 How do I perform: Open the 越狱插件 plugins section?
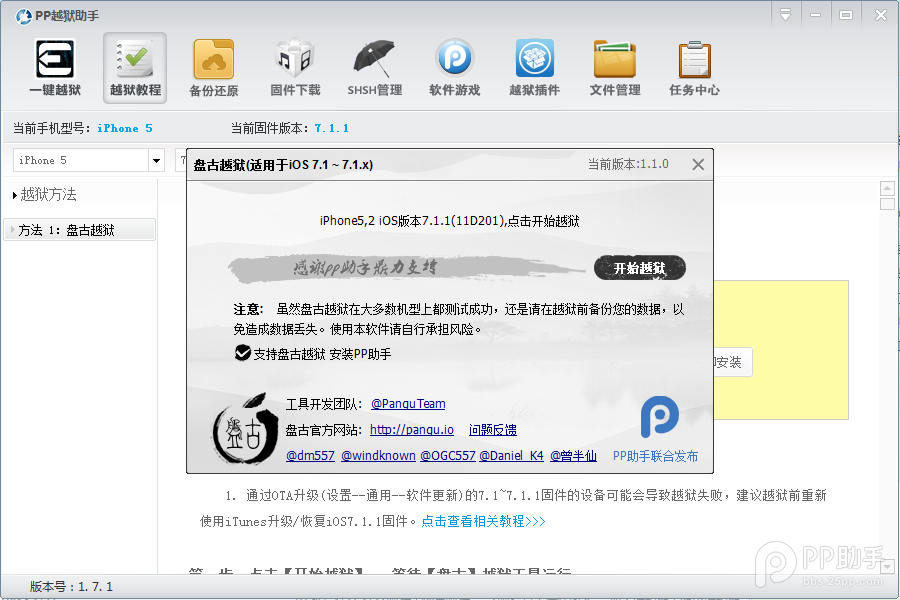tap(534, 67)
